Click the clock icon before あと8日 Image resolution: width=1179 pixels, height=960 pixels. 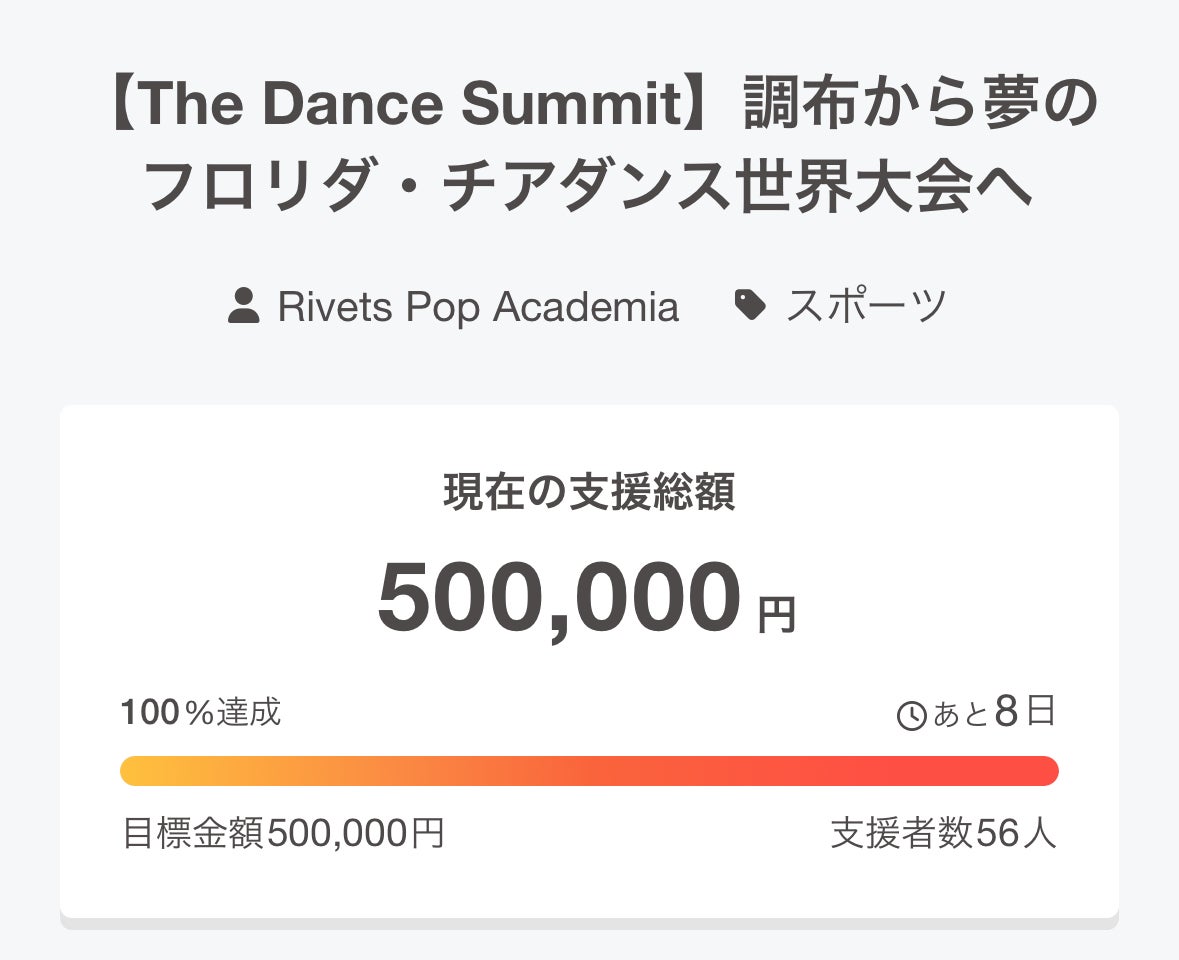911,716
